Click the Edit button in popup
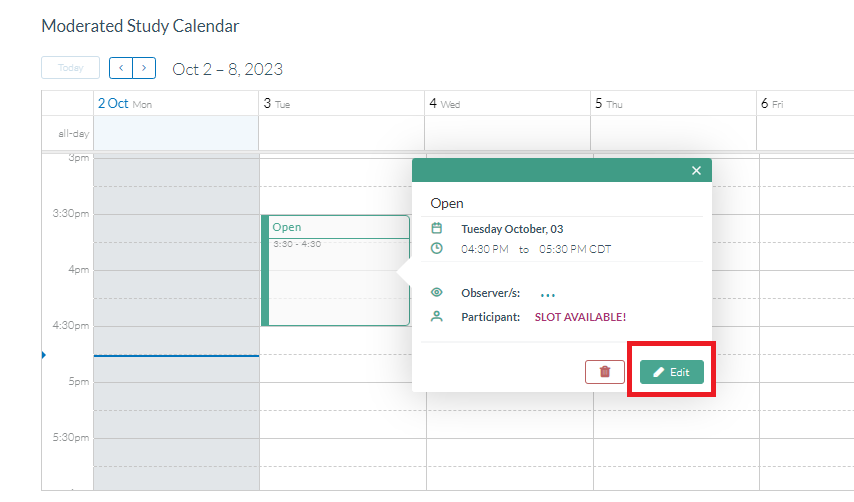This screenshot has height=502, width=854. (x=671, y=372)
